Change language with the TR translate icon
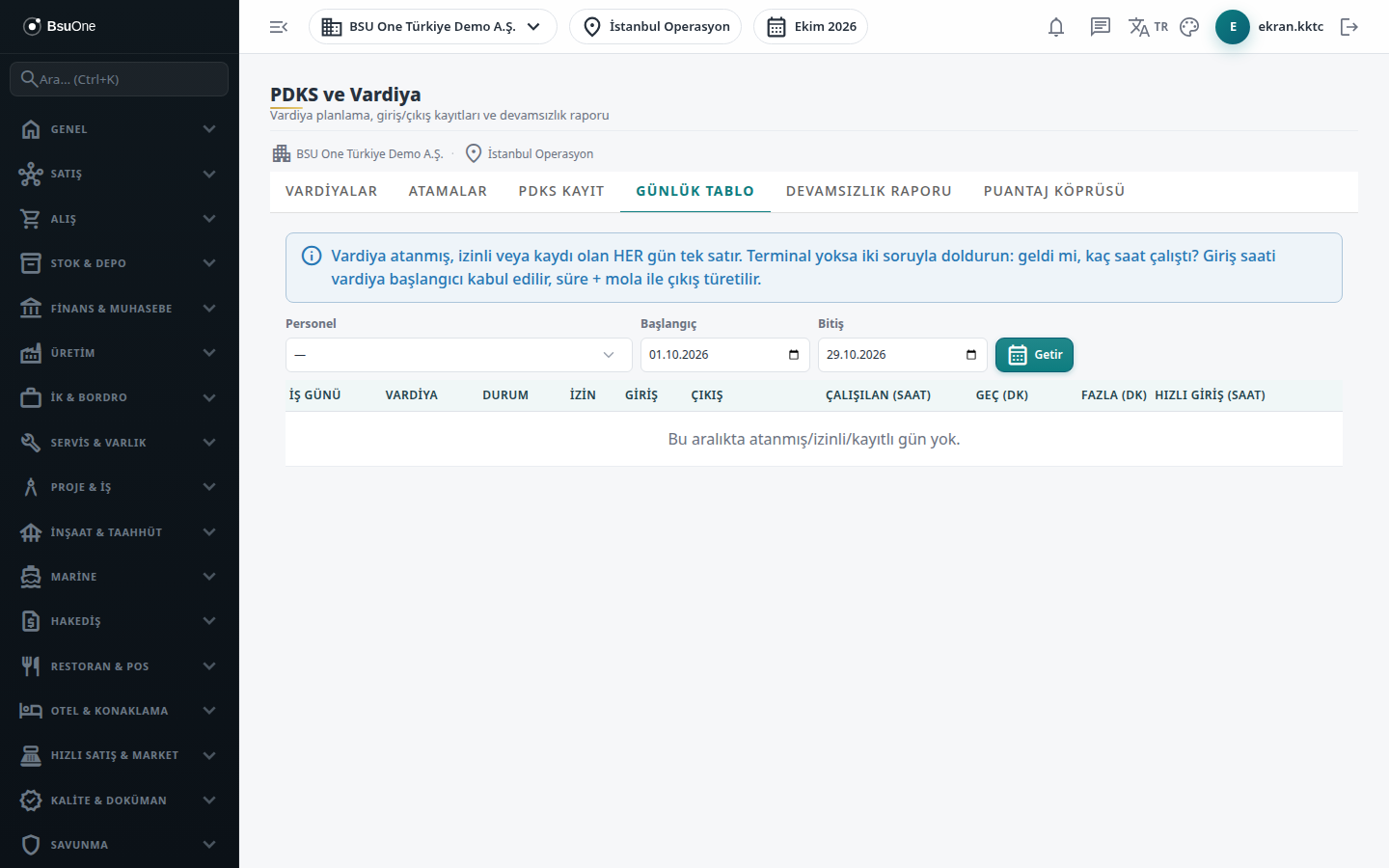 (x=1148, y=27)
